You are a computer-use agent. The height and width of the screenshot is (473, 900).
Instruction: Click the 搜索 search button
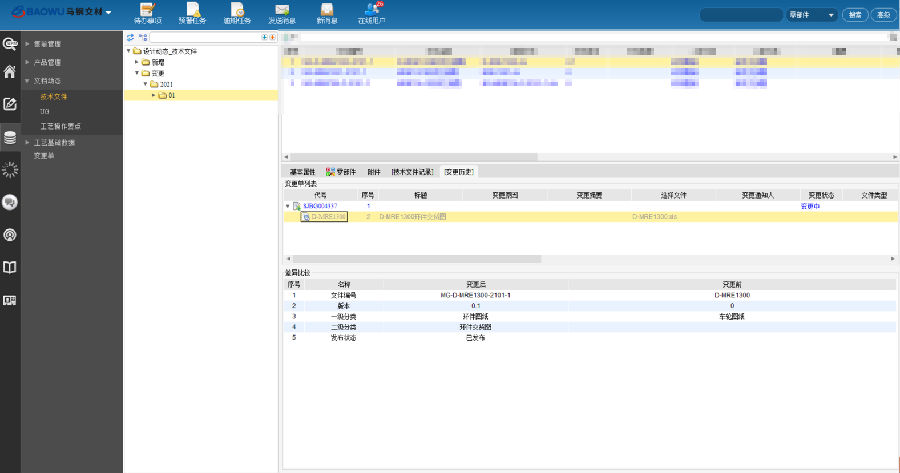click(x=855, y=15)
